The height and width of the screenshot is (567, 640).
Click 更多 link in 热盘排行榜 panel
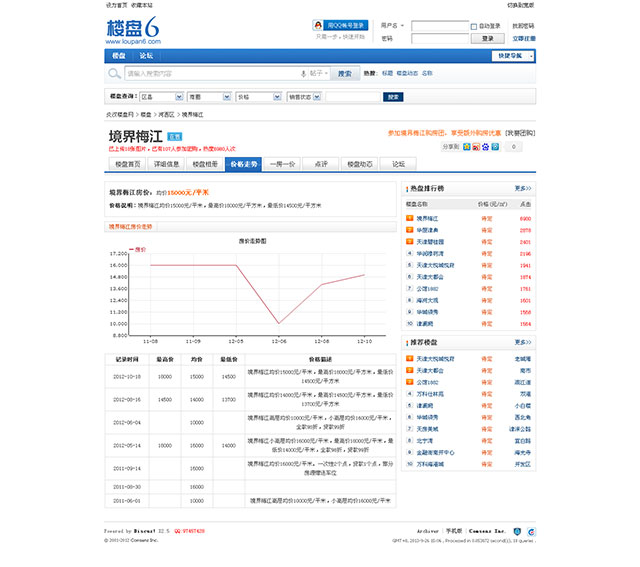(x=522, y=188)
